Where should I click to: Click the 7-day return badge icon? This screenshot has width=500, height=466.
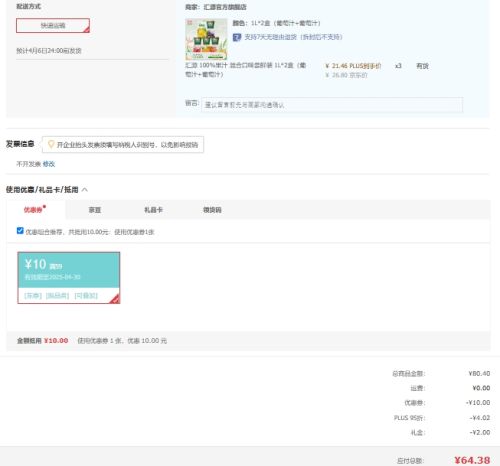237,37
